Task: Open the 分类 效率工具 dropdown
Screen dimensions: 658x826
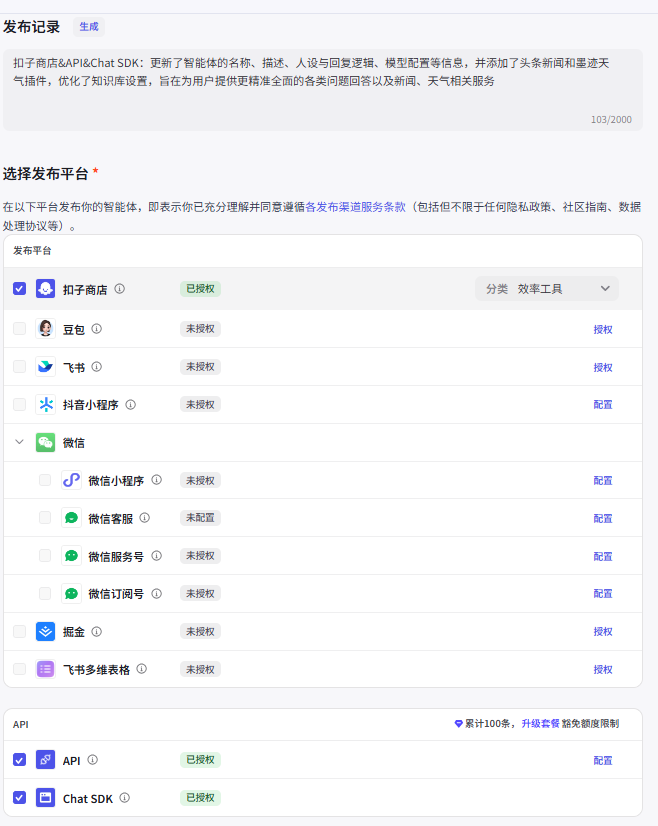Action: point(547,289)
